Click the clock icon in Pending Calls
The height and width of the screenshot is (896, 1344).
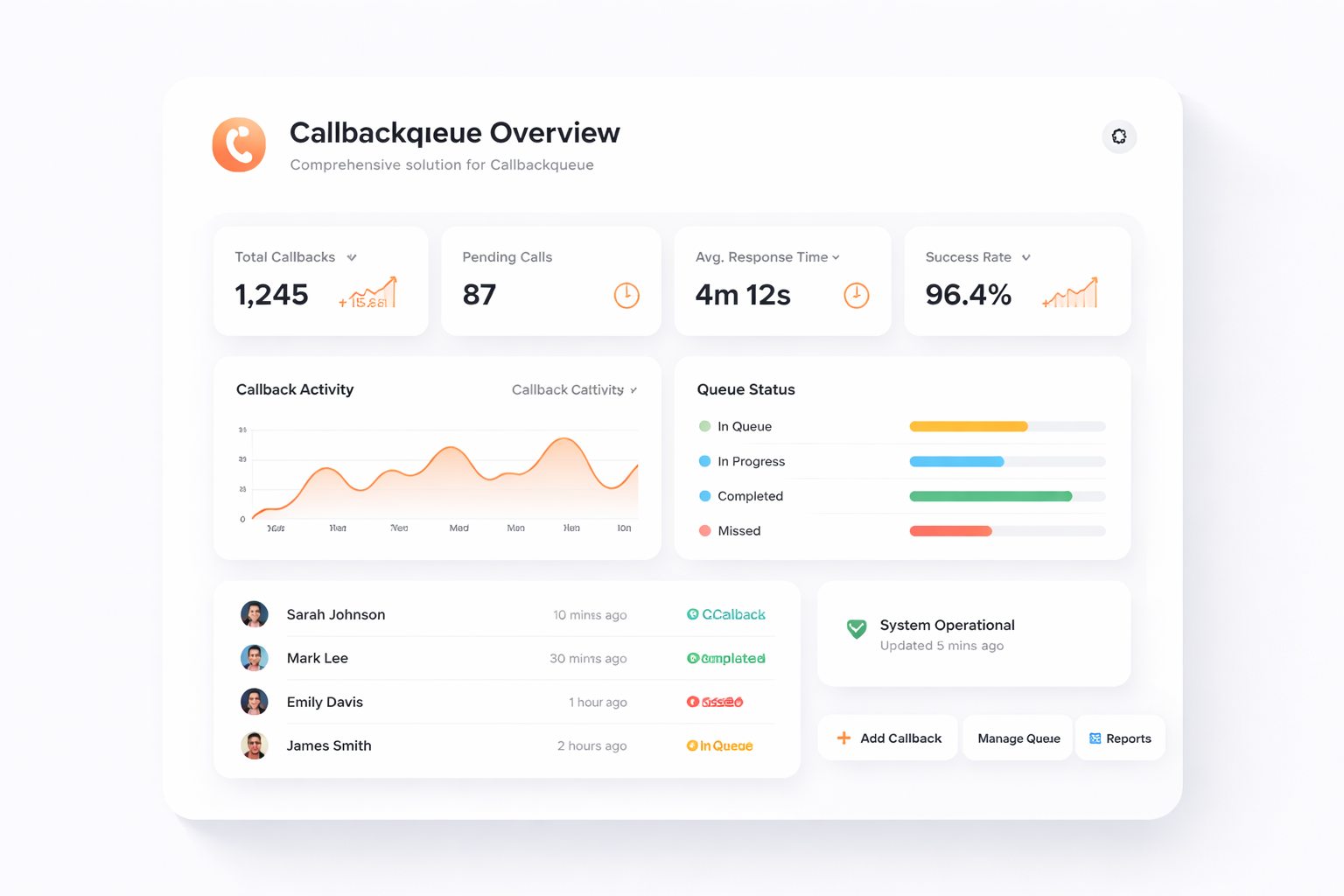626,296
